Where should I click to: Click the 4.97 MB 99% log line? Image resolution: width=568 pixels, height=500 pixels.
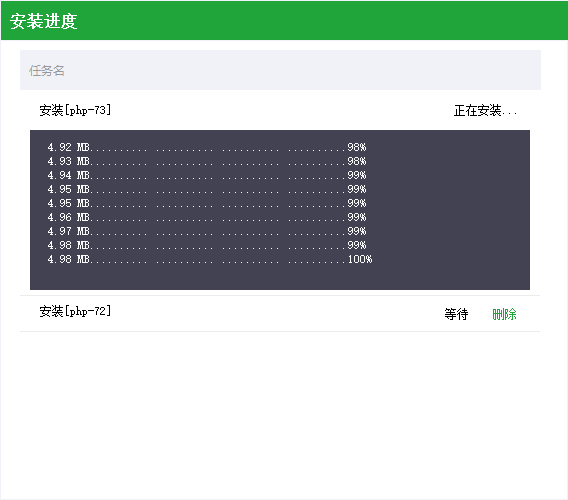click(207, 231)
